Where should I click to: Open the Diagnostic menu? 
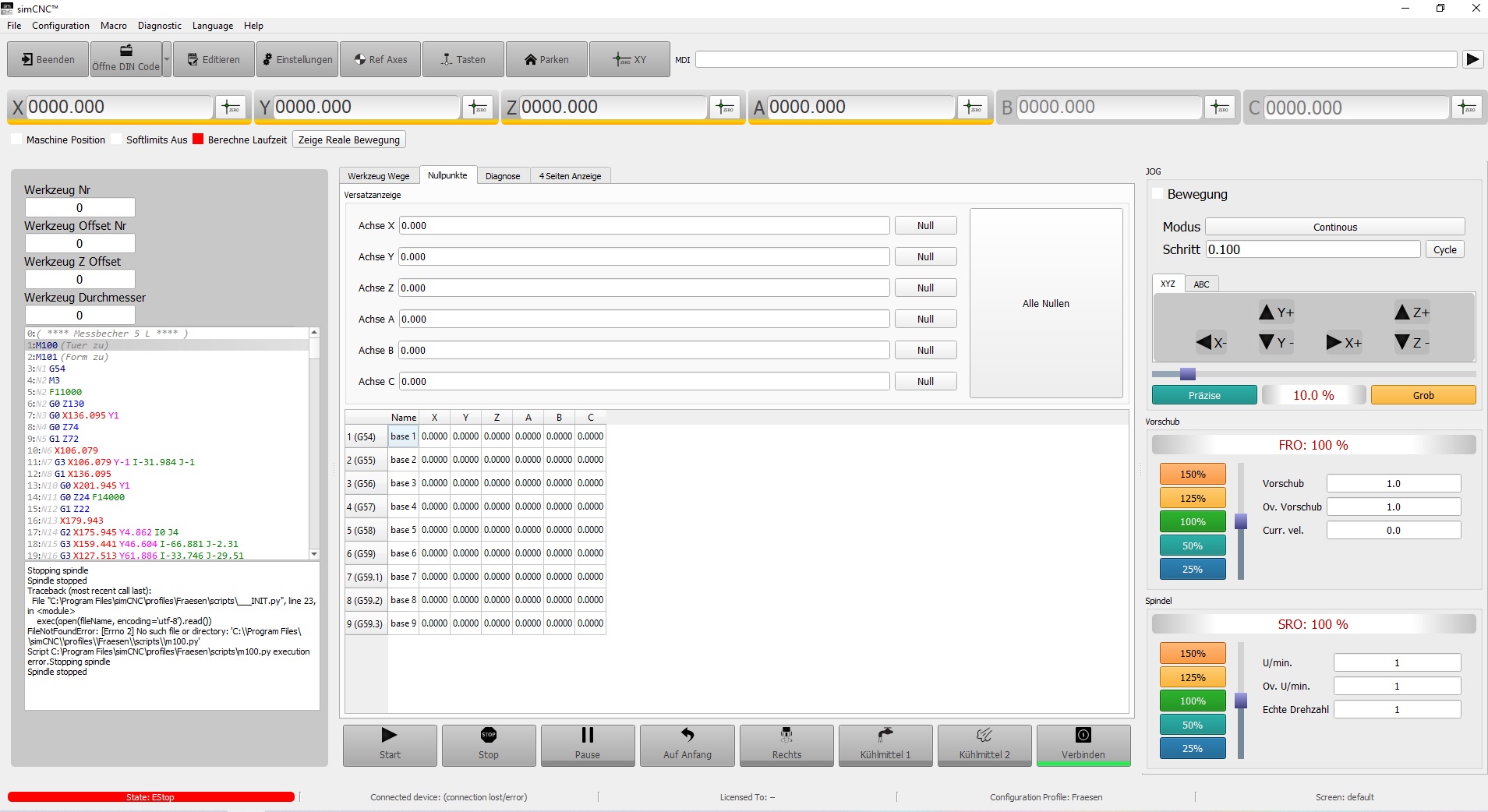click(159, 26)
